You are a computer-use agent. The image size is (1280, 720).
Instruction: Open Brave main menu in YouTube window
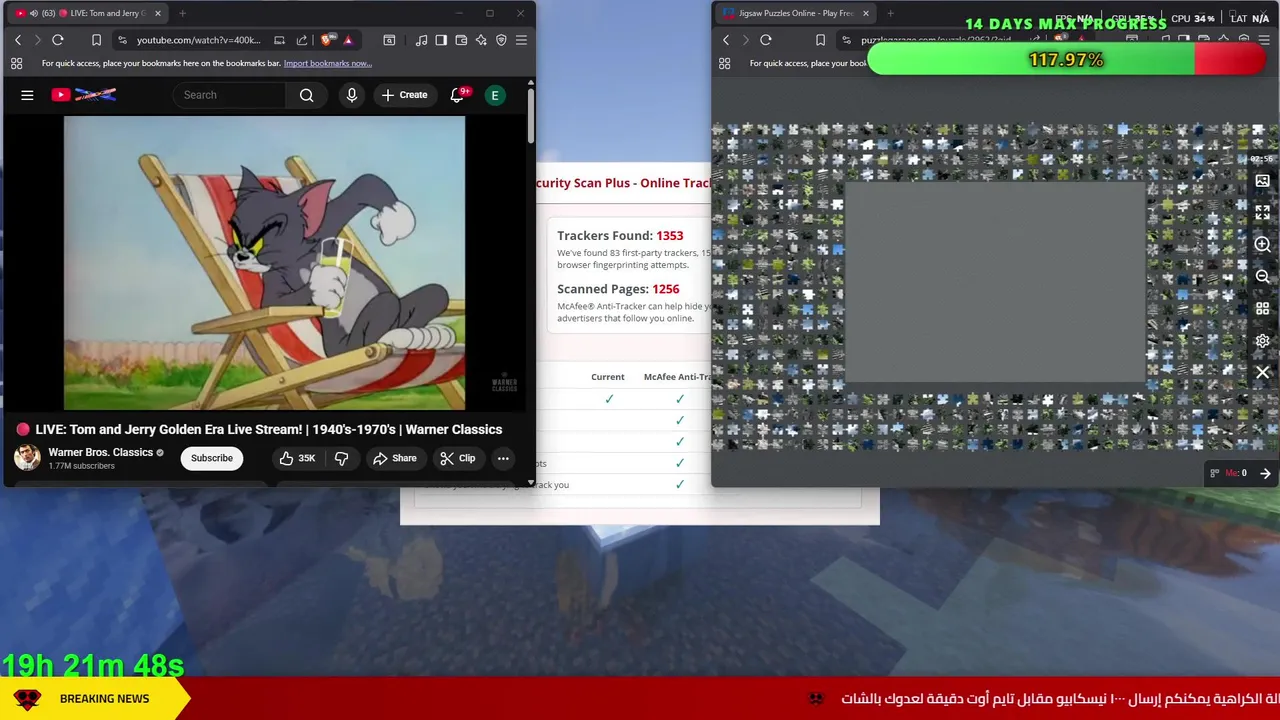point(521,40)
